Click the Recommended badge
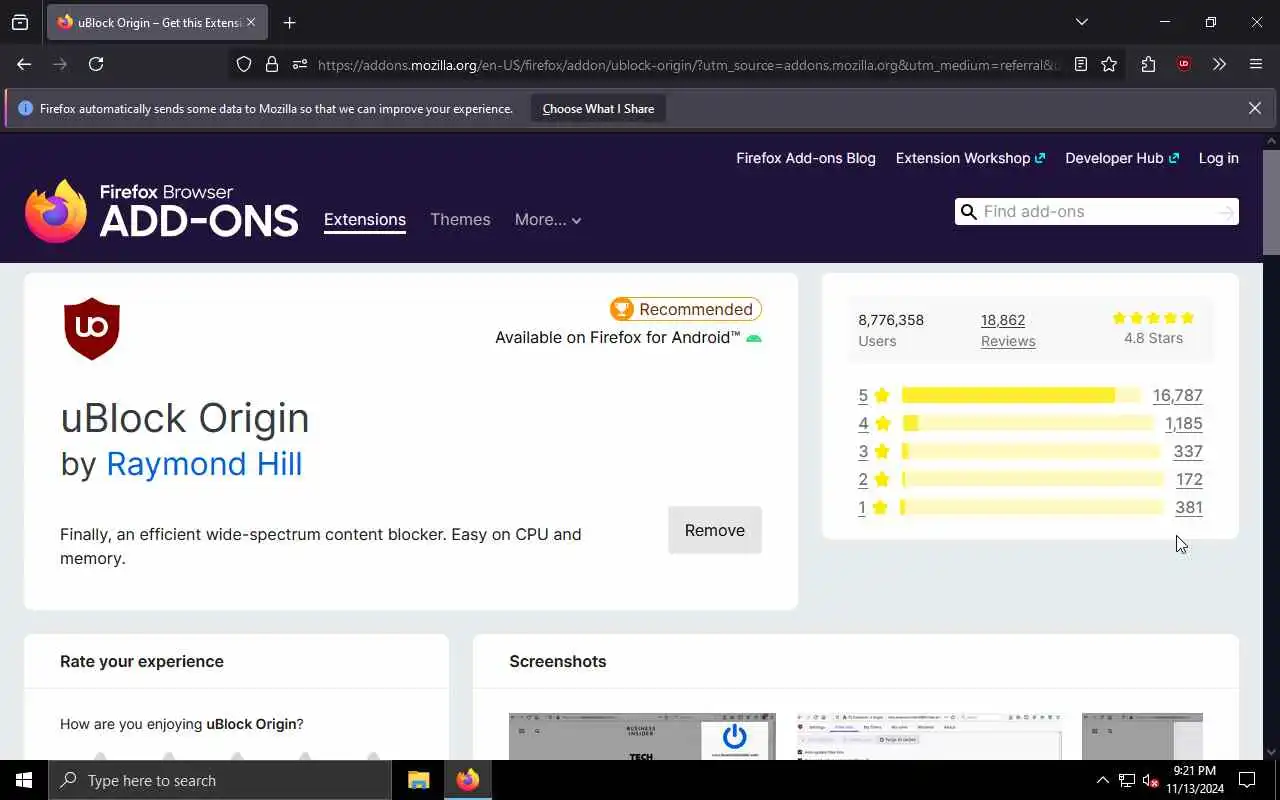Screen dimensions: 1280x800 pos(686,309)
